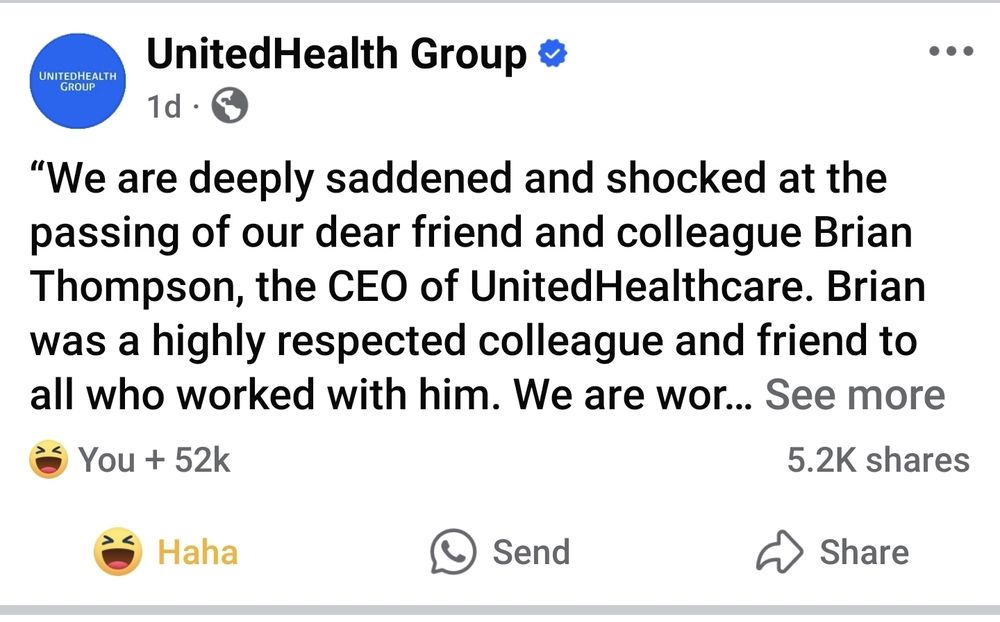Toggle the Haha reaction emoji button
This screenshot has width=1000, height=622.
point(118,552)
